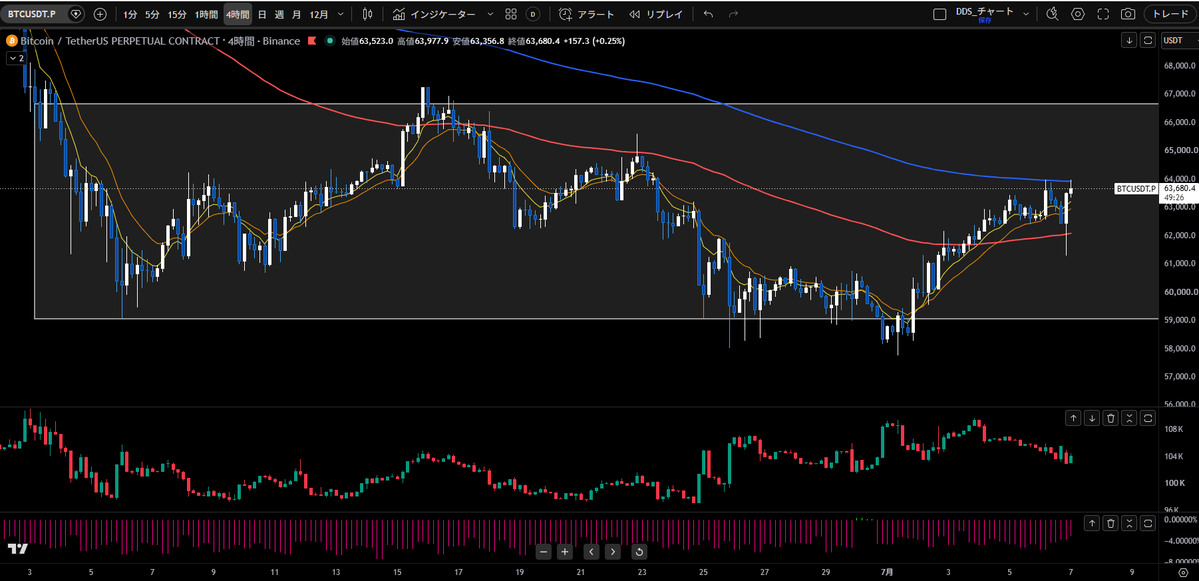Click the red flag icon beside Binance

point(312,41)
